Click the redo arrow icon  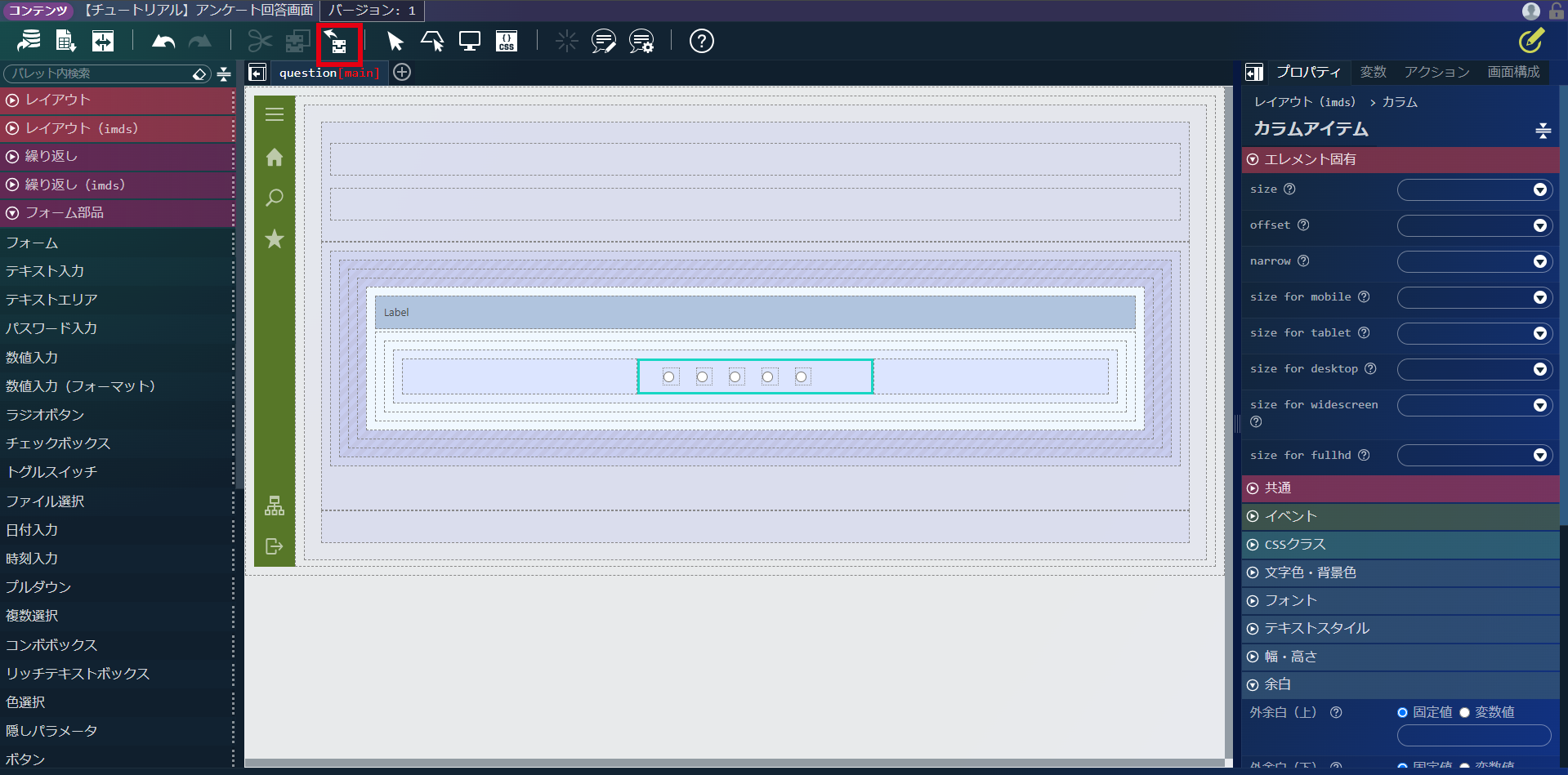(x=200, y=41)
